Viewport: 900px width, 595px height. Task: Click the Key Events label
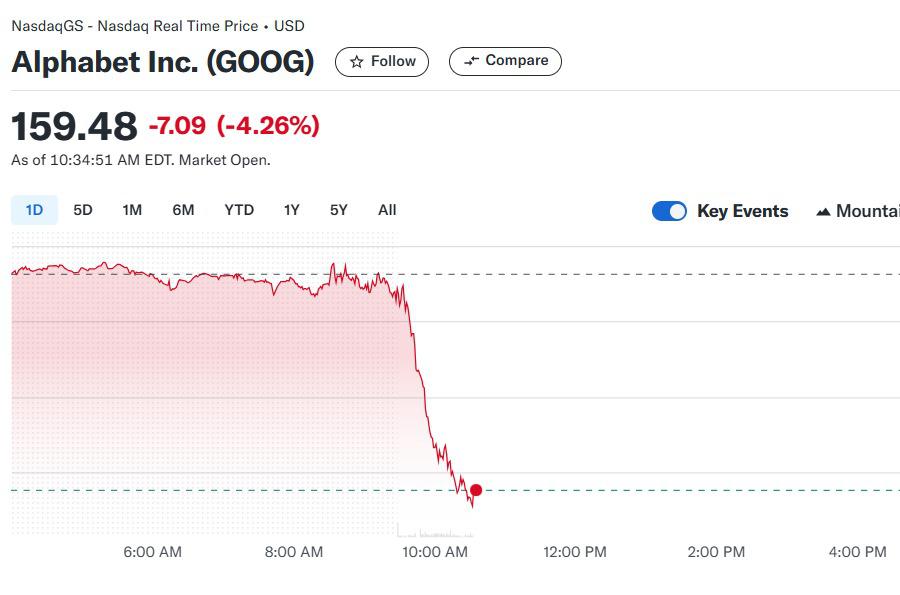[742, 211]
